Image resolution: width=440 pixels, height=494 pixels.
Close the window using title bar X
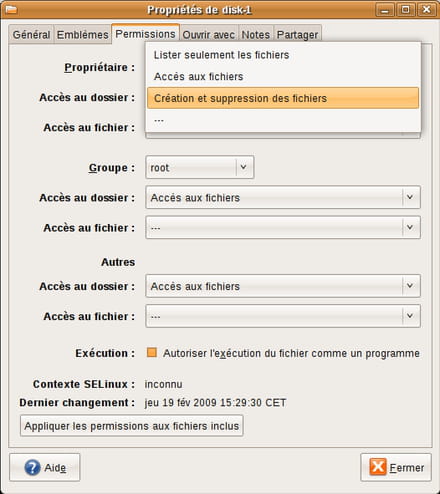point(426,10)
